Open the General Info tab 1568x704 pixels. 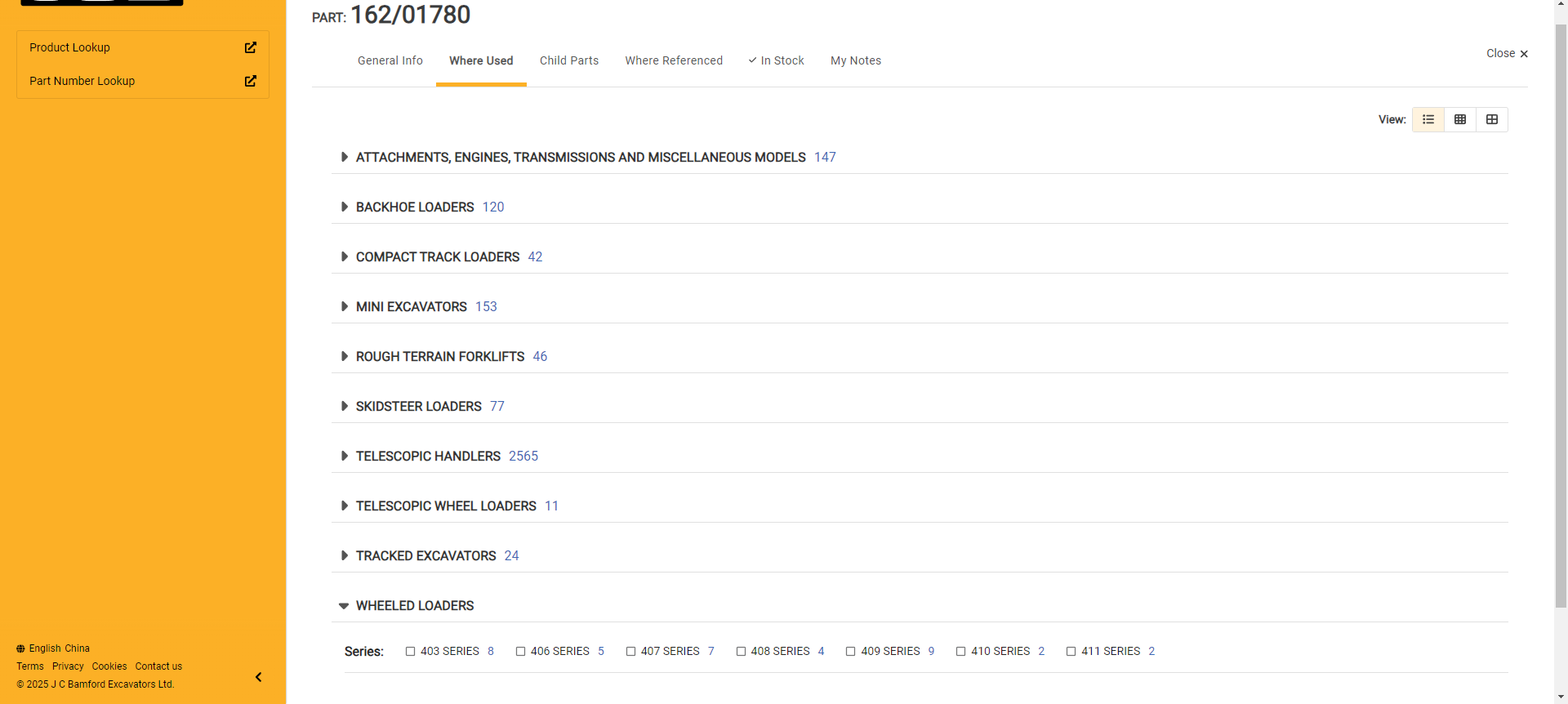pyautogui.click(x=390, y=60)
